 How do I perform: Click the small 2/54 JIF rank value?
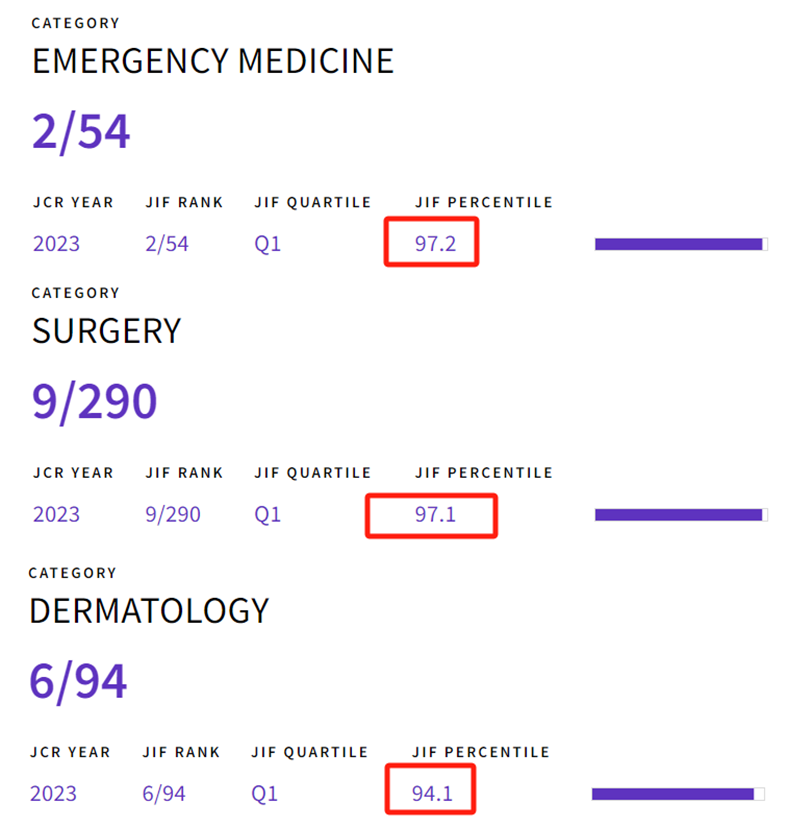(167, 244)
